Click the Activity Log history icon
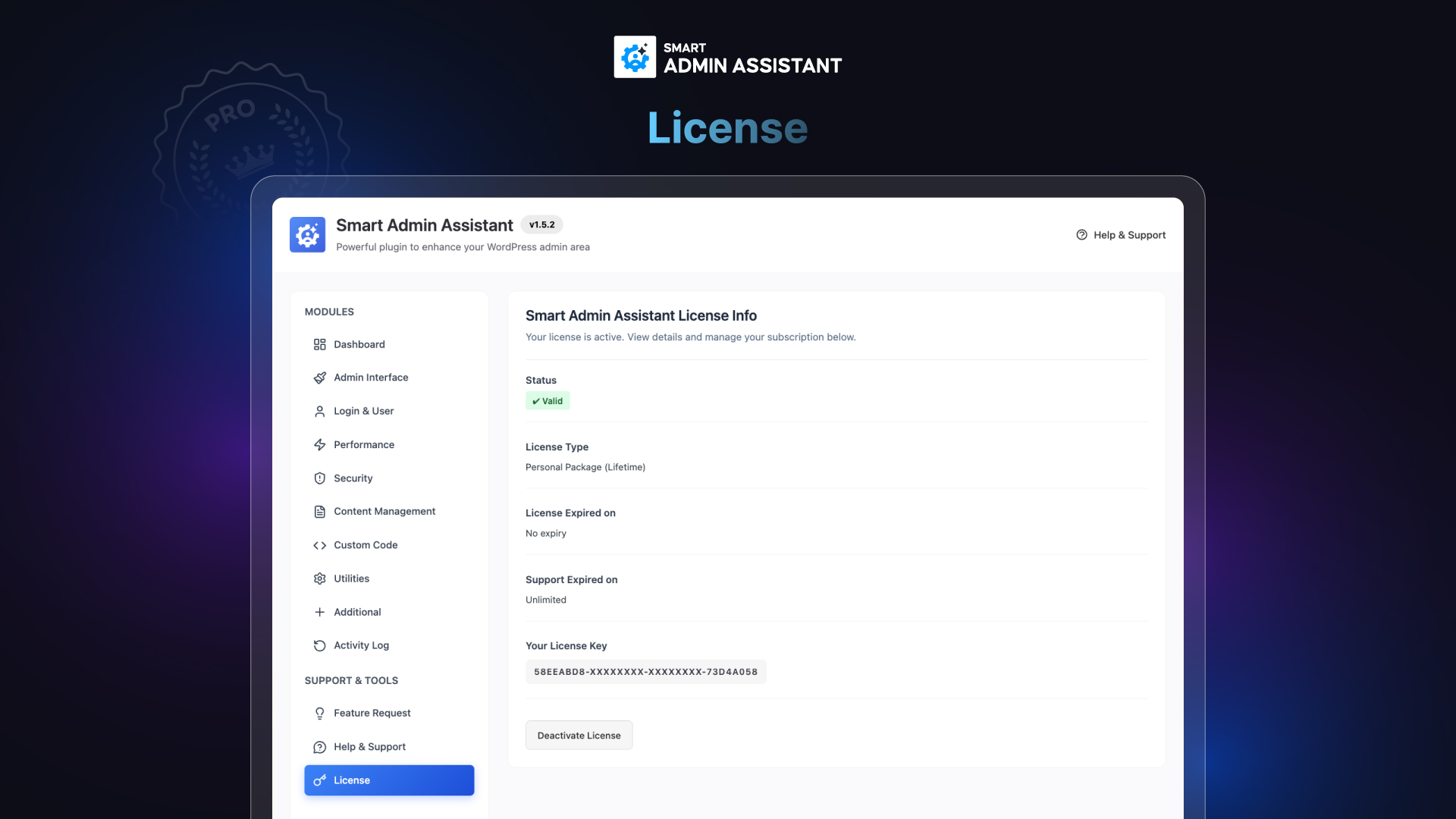1456x819 pixels. [x=319, y=645]
